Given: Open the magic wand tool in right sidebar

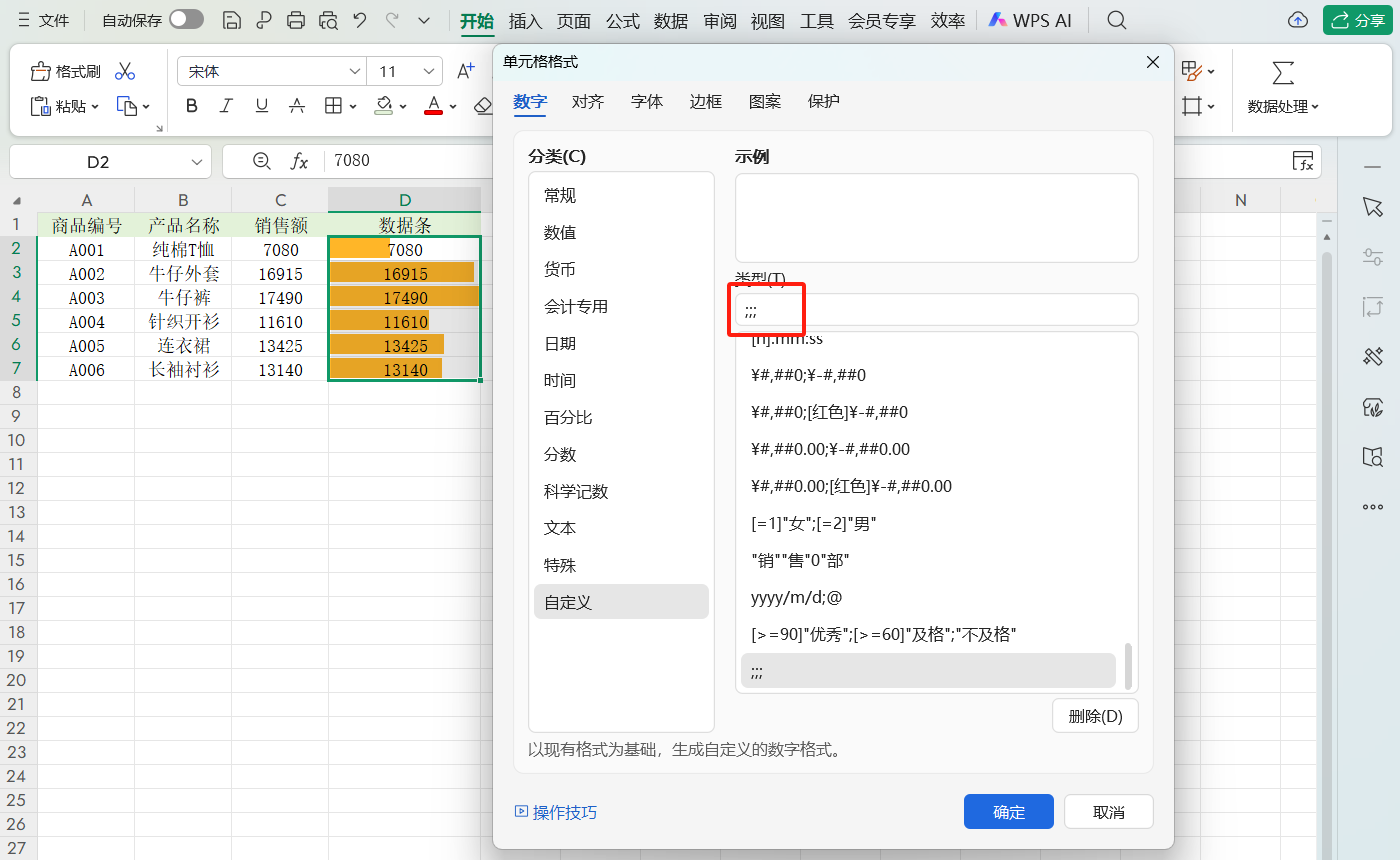Looking at the screenshot, I should tap(1372, 357).
